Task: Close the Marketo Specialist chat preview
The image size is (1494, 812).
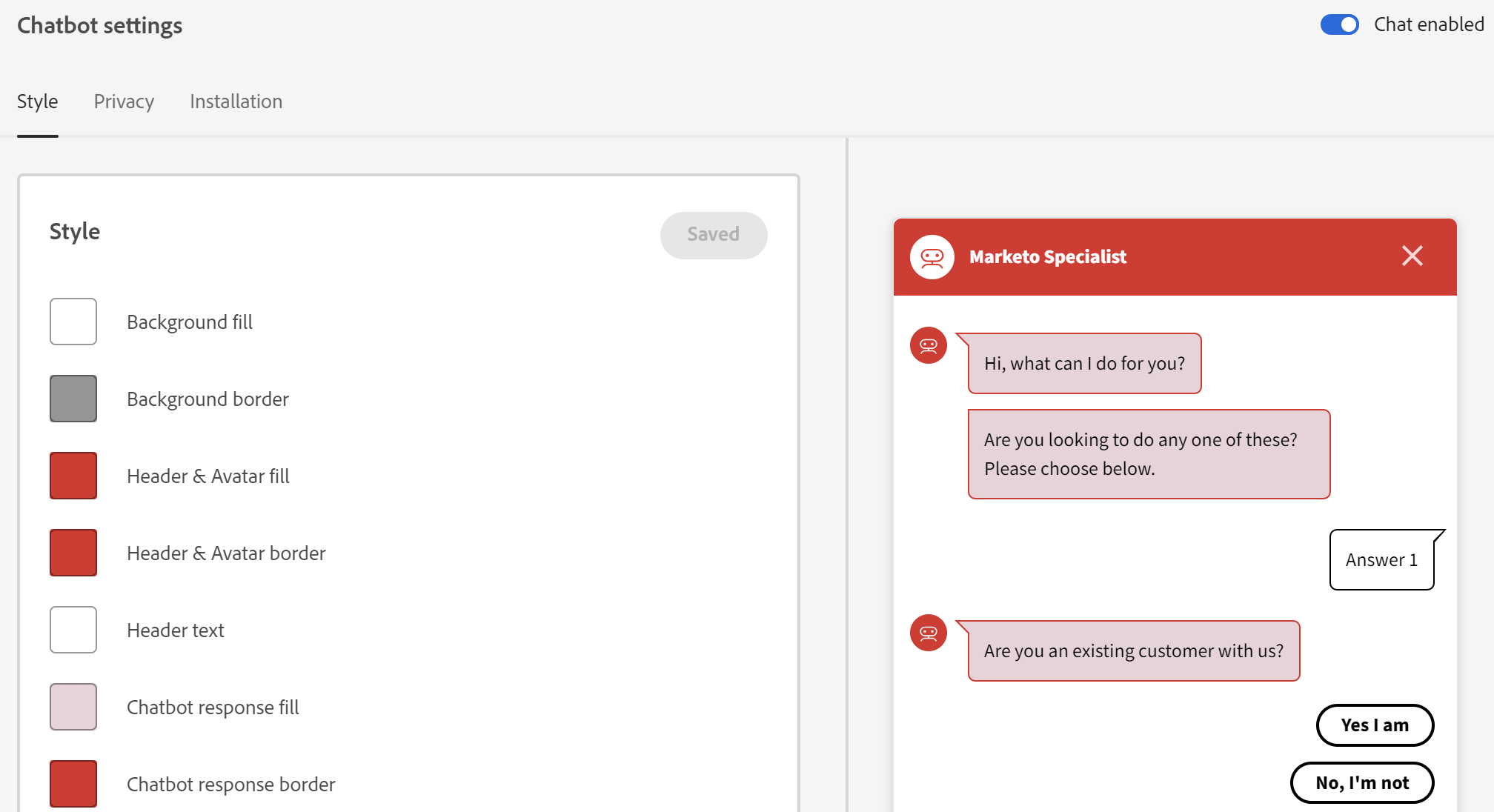Action: (x=1412, y=256)
